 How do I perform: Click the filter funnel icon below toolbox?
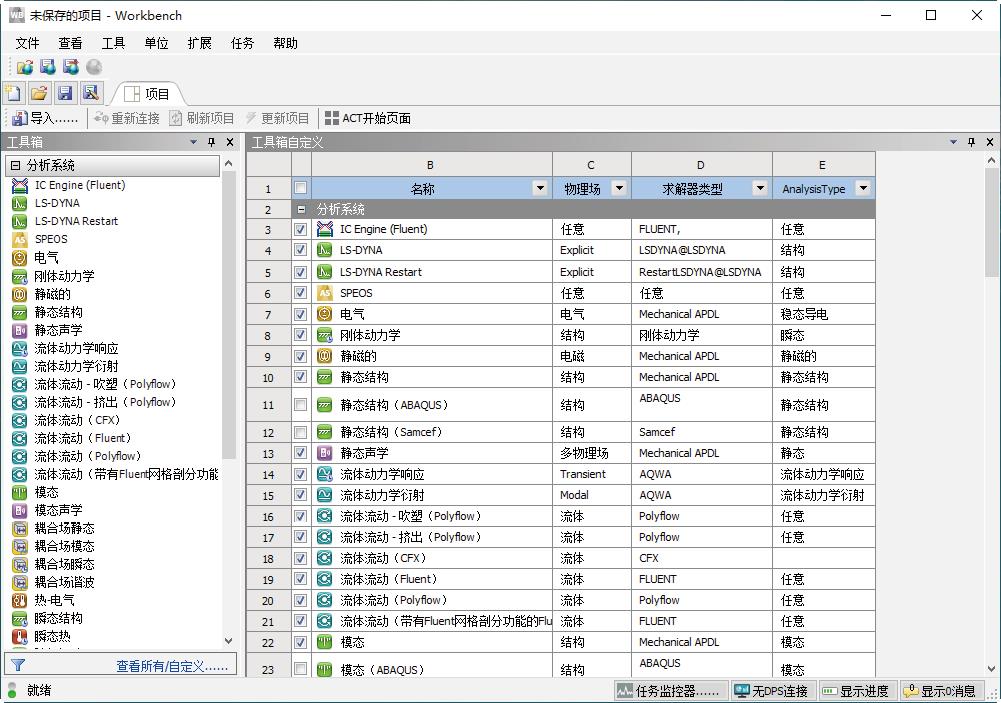coord(19,665)
